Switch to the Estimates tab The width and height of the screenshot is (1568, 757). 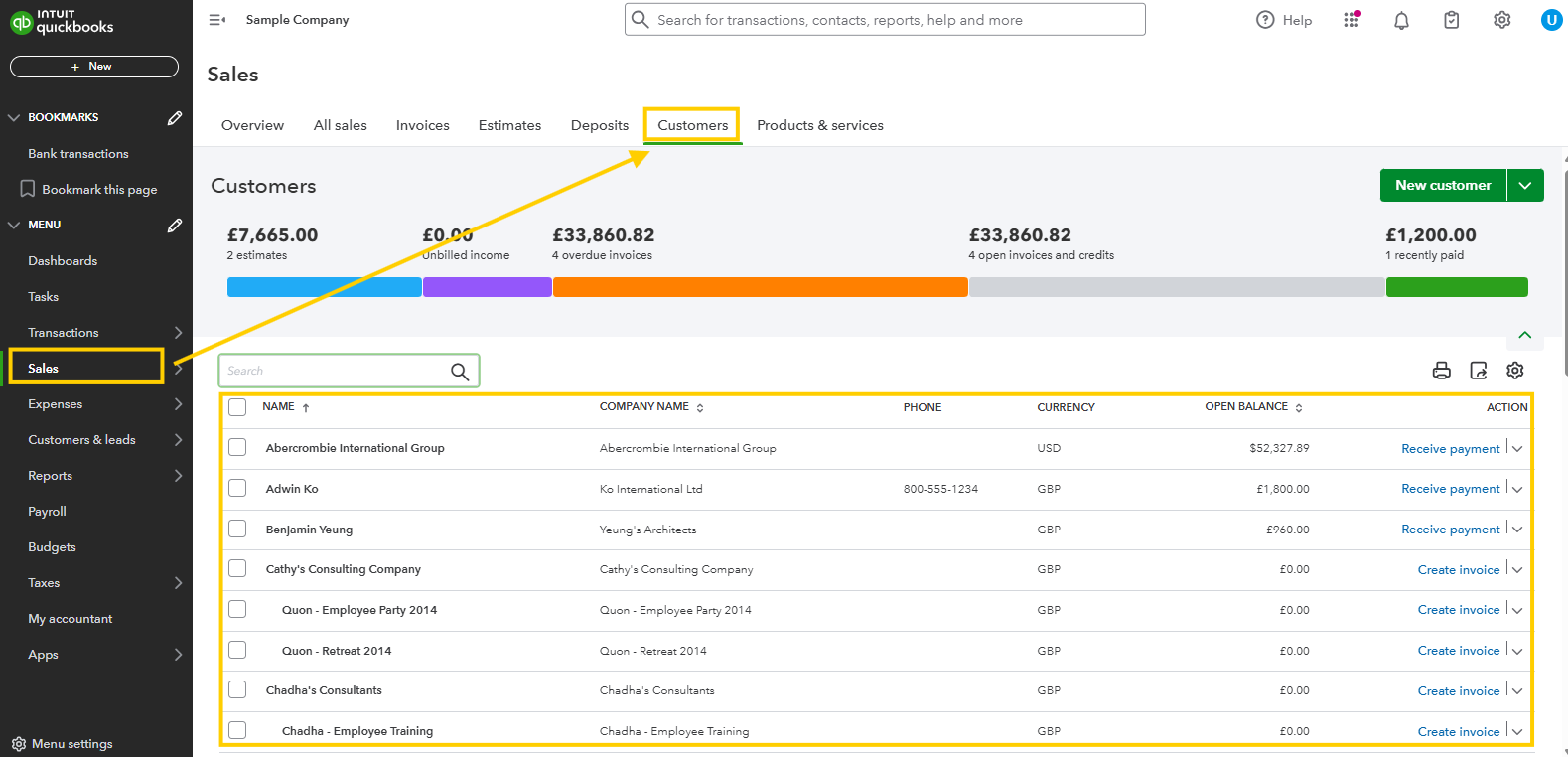[510, 125]
